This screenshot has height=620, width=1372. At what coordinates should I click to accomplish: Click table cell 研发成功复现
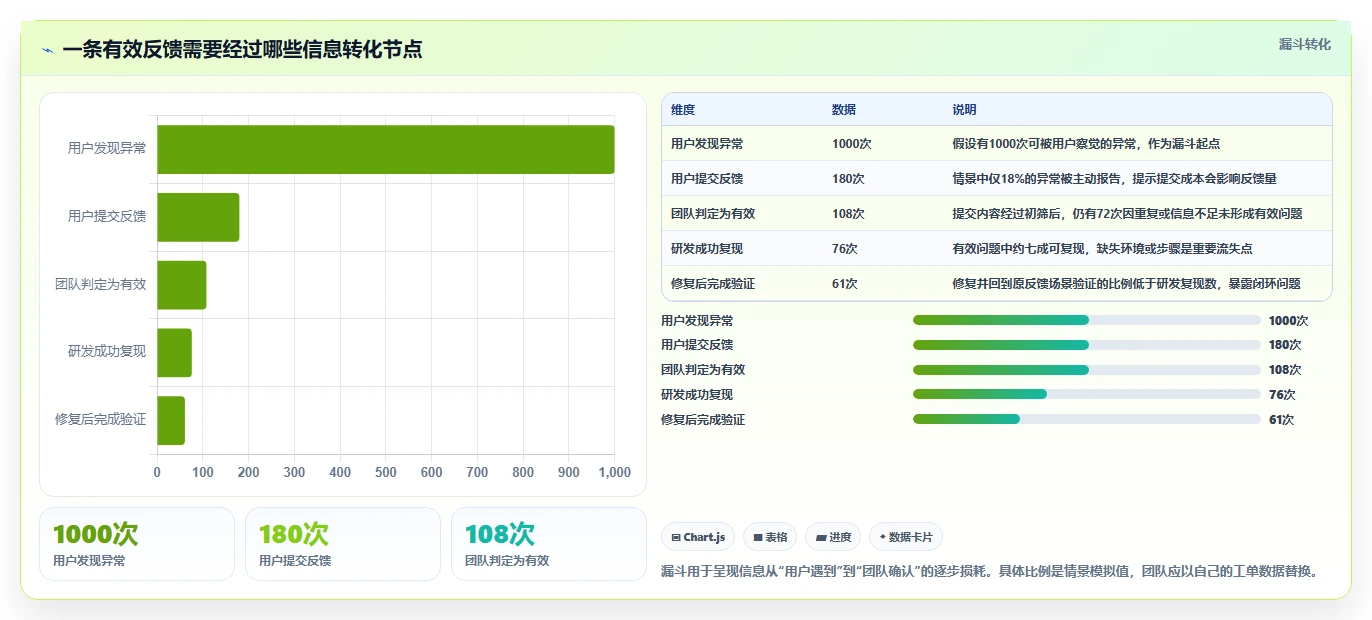click(x=707, y=249)
